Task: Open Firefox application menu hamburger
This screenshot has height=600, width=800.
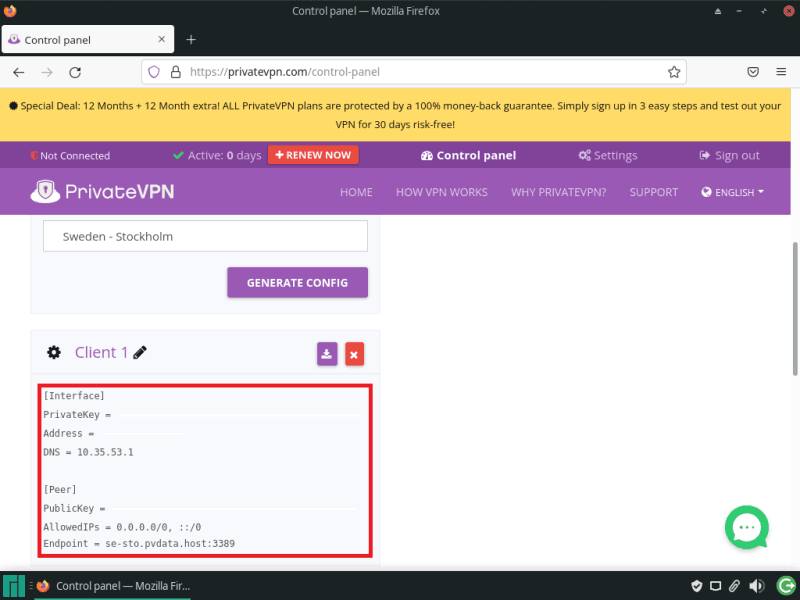Action: pos(781,72)
